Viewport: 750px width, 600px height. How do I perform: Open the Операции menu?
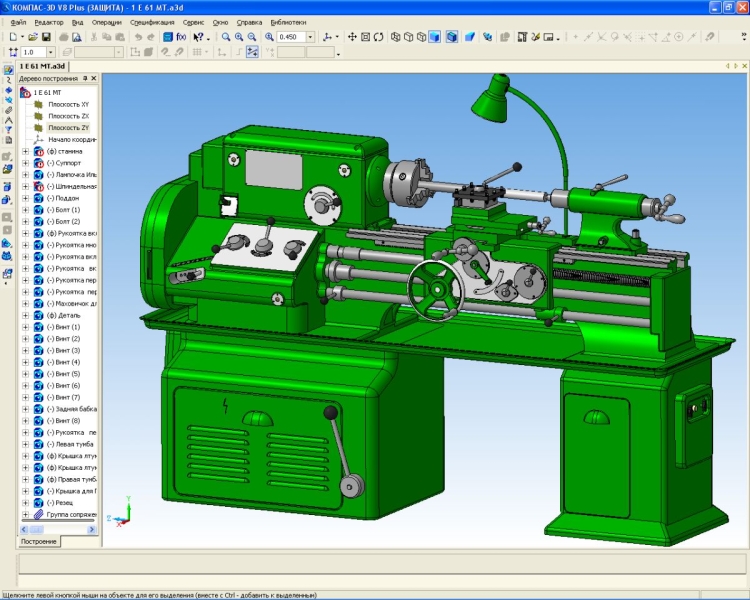pos(107,22)
